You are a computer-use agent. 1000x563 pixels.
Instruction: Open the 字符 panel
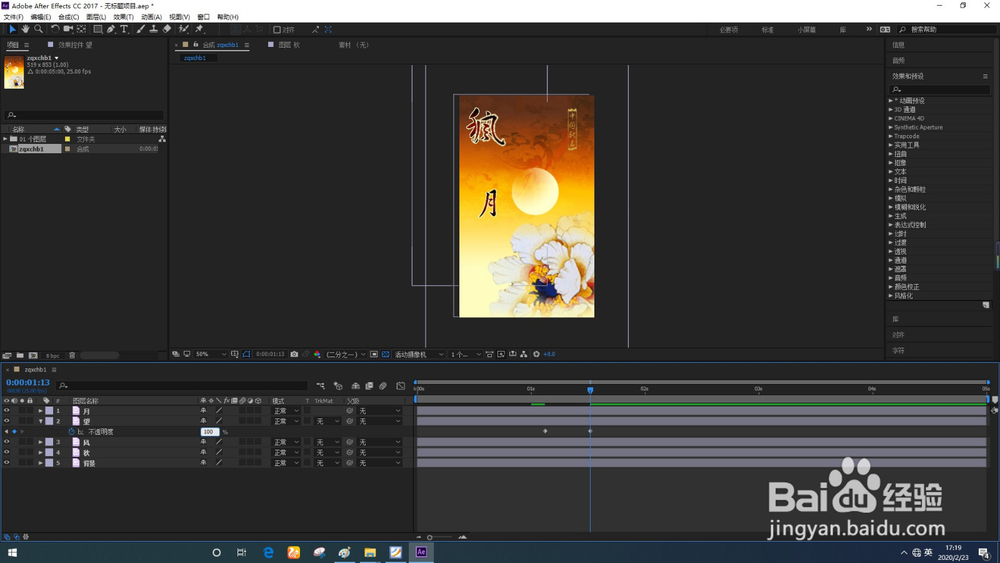pyautogui.click(x=899, y=351)
